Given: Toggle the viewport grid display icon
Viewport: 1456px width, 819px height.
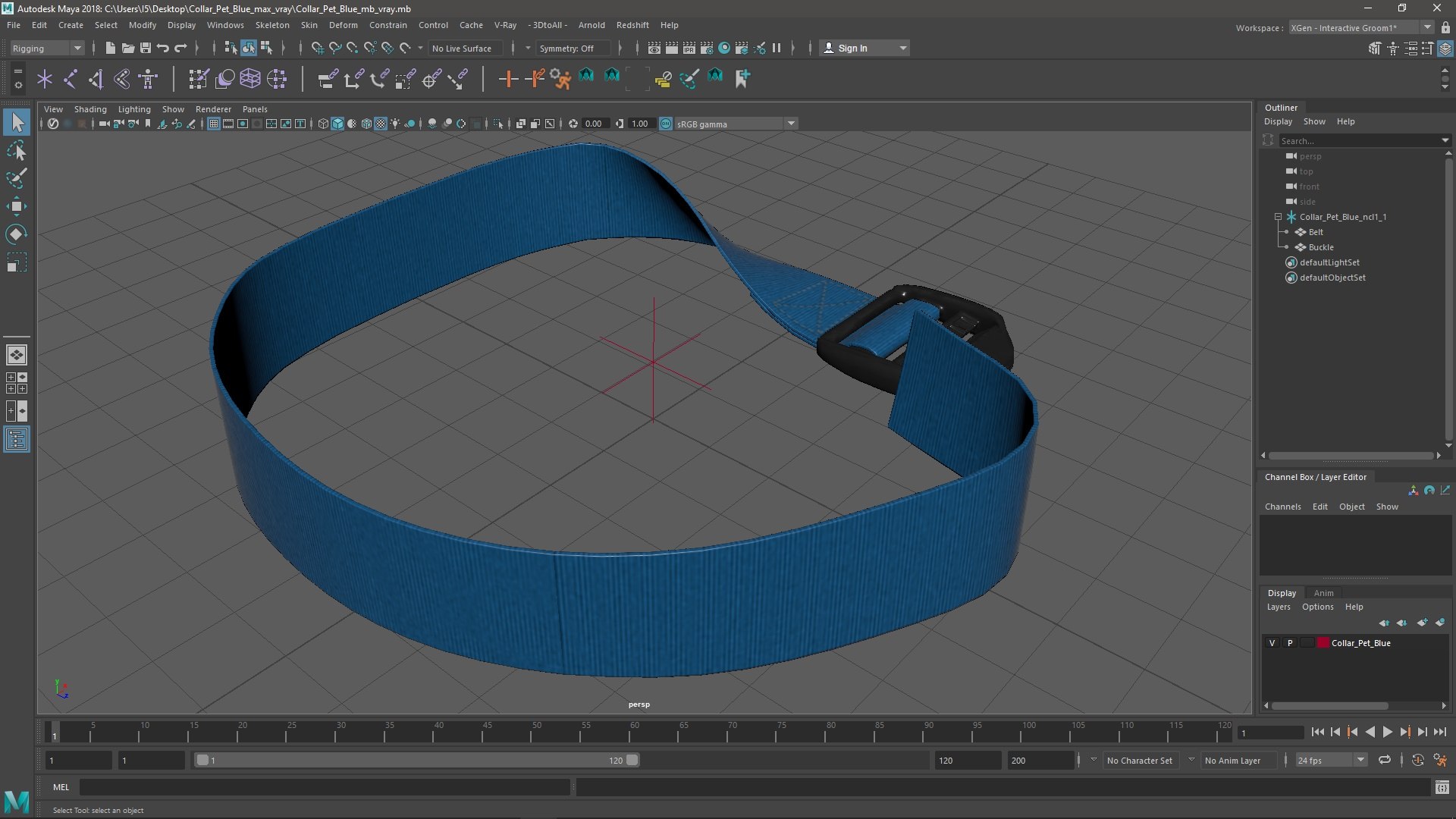Looking at the screenshot, I should pos(214,124).
